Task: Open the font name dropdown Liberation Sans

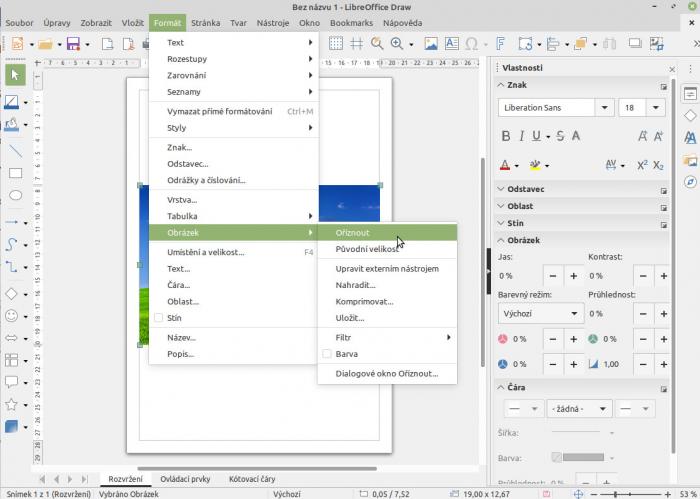Action: [604, 108]
